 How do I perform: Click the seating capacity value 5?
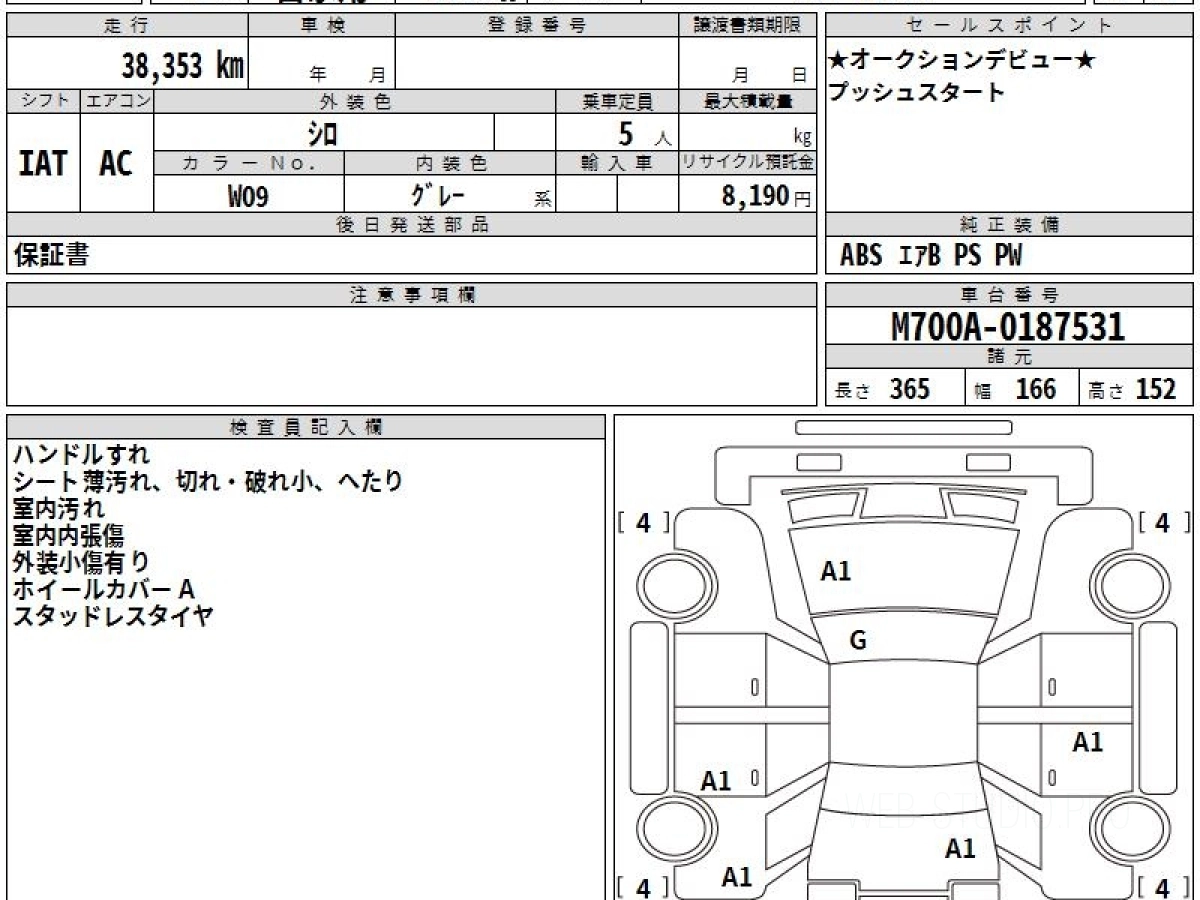(627, 132)
